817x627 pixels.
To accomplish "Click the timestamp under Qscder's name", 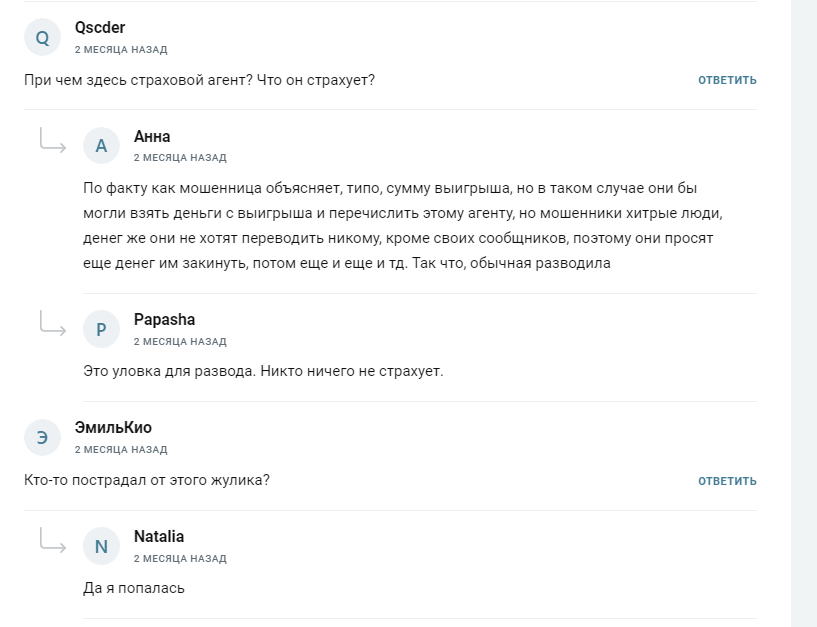I will pyautogui.click(x=121, y=49).
